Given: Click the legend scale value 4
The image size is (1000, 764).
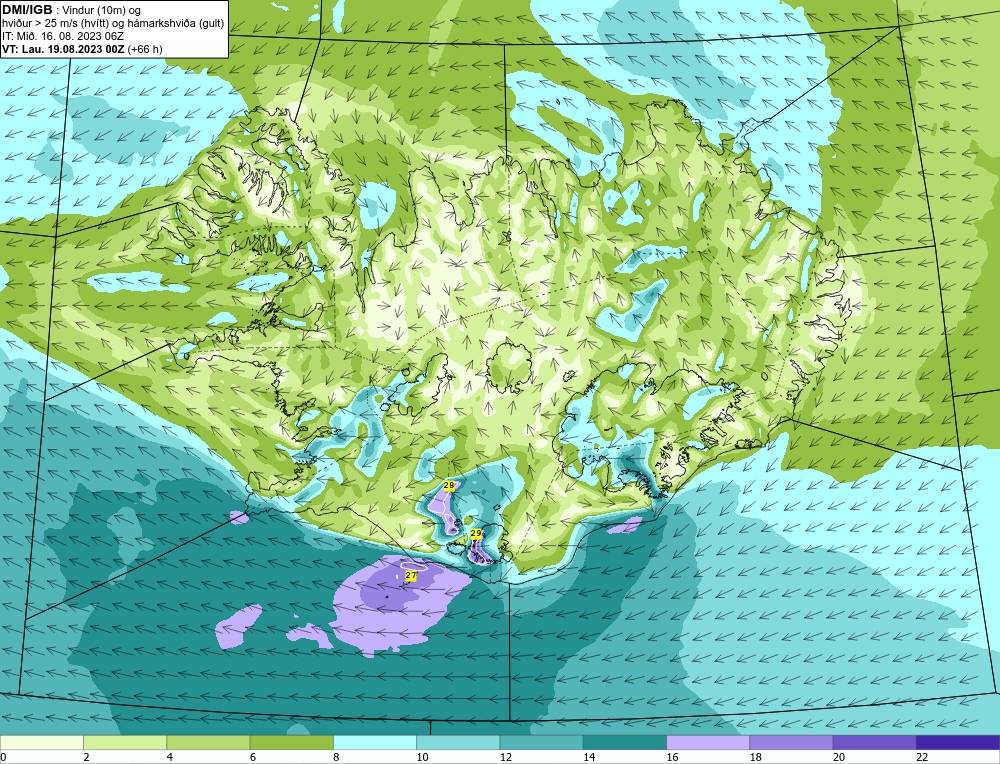Looking at the screenshot, I should pyautogui.click(x=170, y=757).
